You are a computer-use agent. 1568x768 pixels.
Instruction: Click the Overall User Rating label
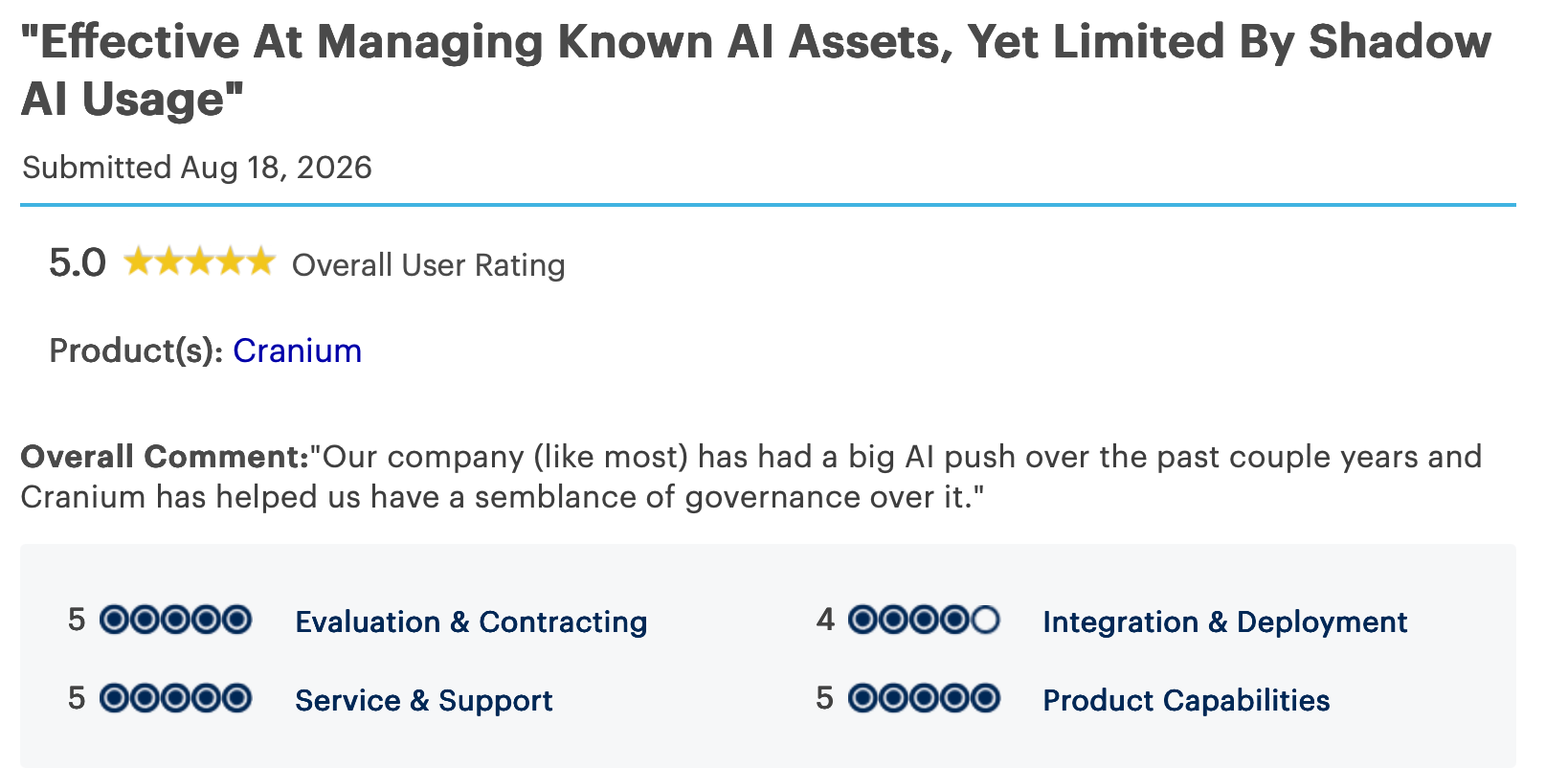(x=428, y=265)
